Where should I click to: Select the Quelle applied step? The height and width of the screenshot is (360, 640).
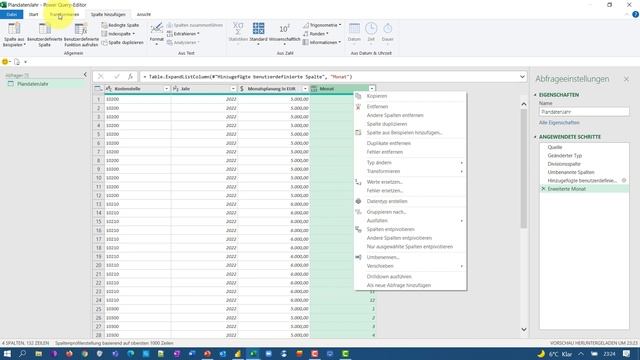click(x=555, y=147)
